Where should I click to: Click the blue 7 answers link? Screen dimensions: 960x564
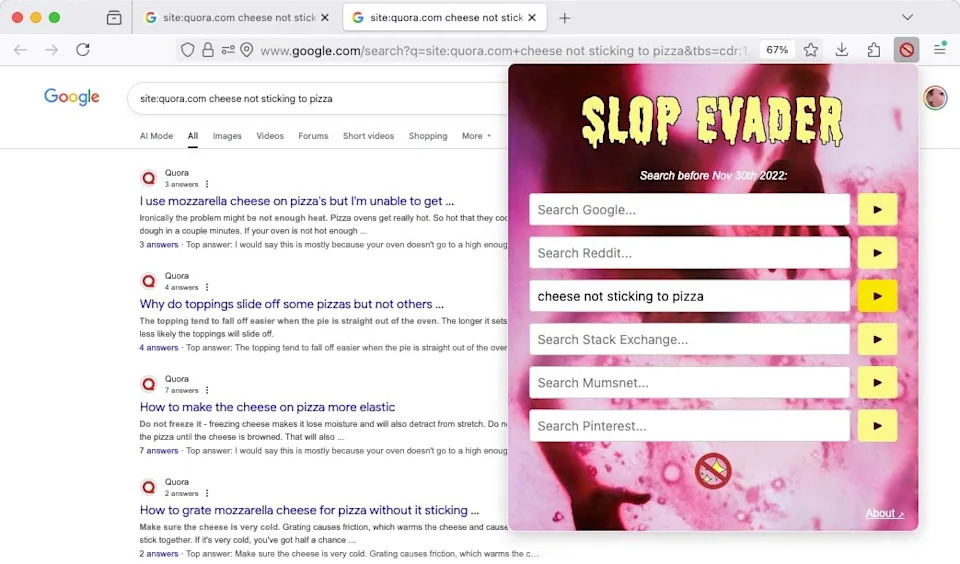pos(159,450)
